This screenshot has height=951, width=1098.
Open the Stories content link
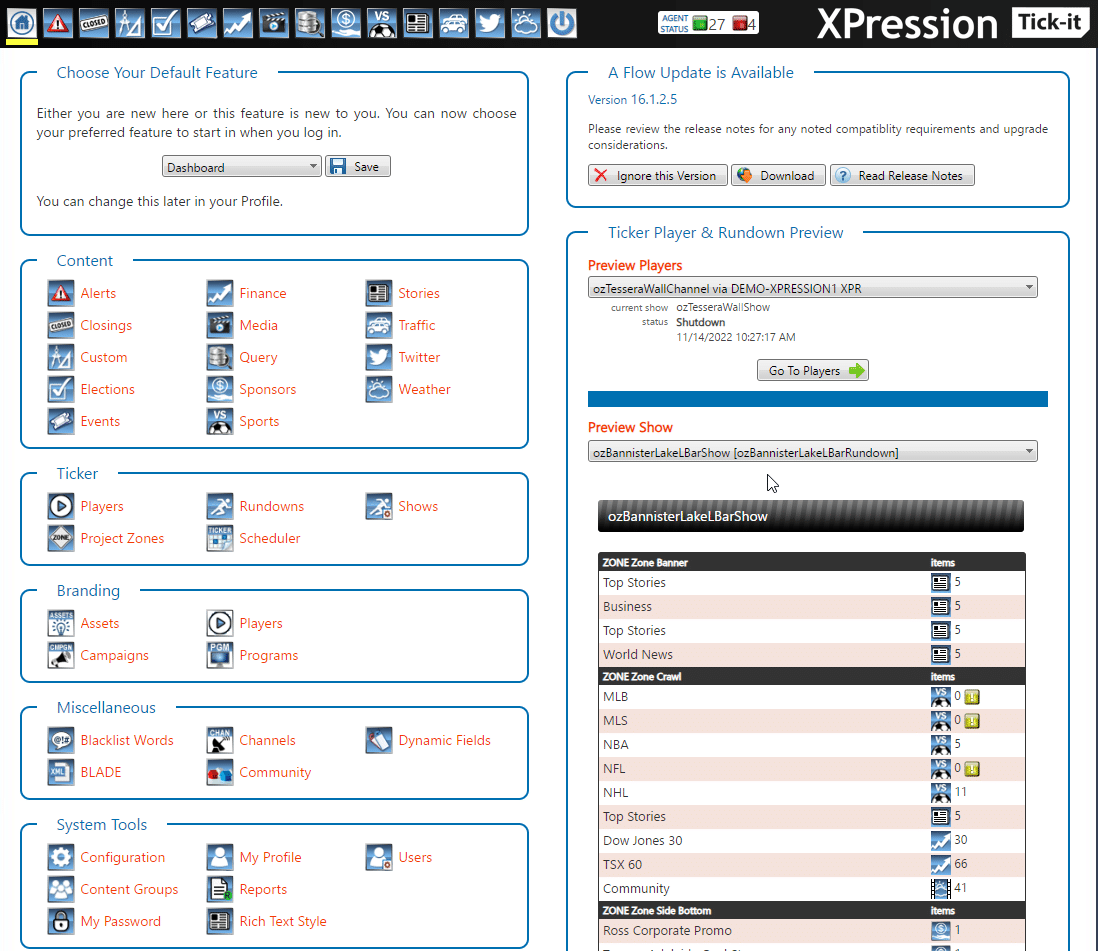point(419,293)
